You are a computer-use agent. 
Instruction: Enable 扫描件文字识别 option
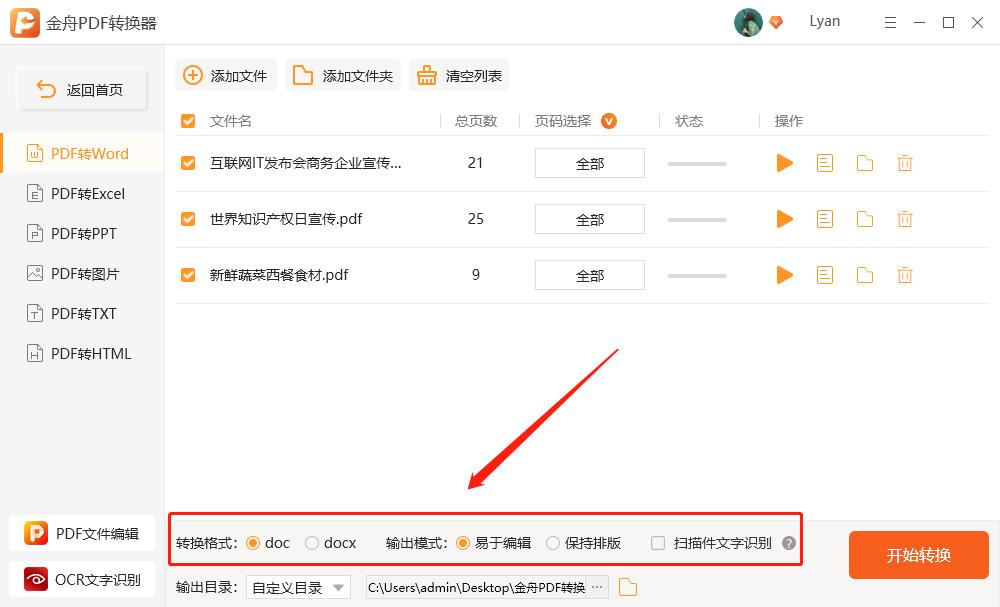coord(657,543)
